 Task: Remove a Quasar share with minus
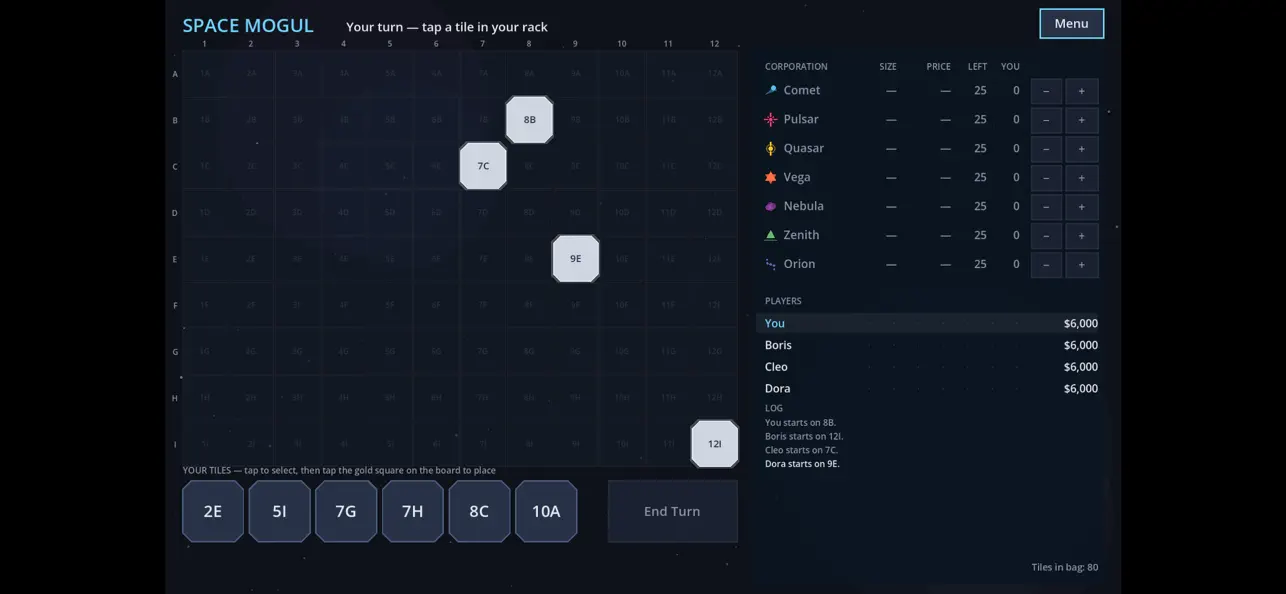click(1046, 149)
